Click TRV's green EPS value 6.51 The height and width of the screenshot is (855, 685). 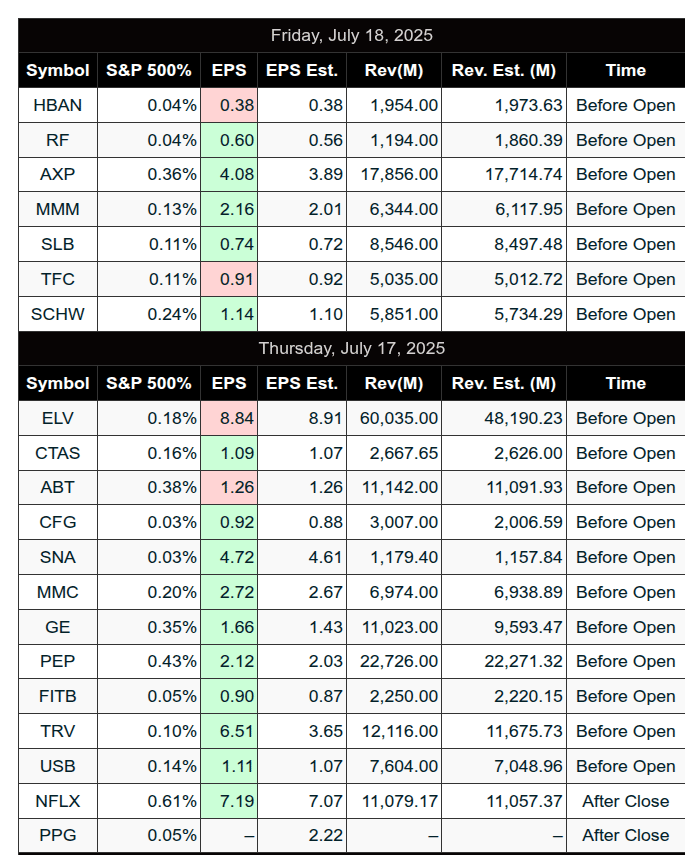coord(229,731)
